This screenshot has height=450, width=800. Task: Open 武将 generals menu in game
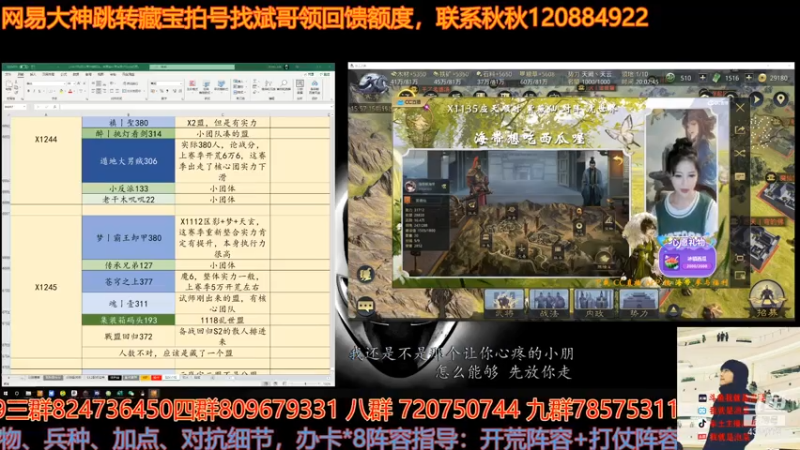(504, 303)
